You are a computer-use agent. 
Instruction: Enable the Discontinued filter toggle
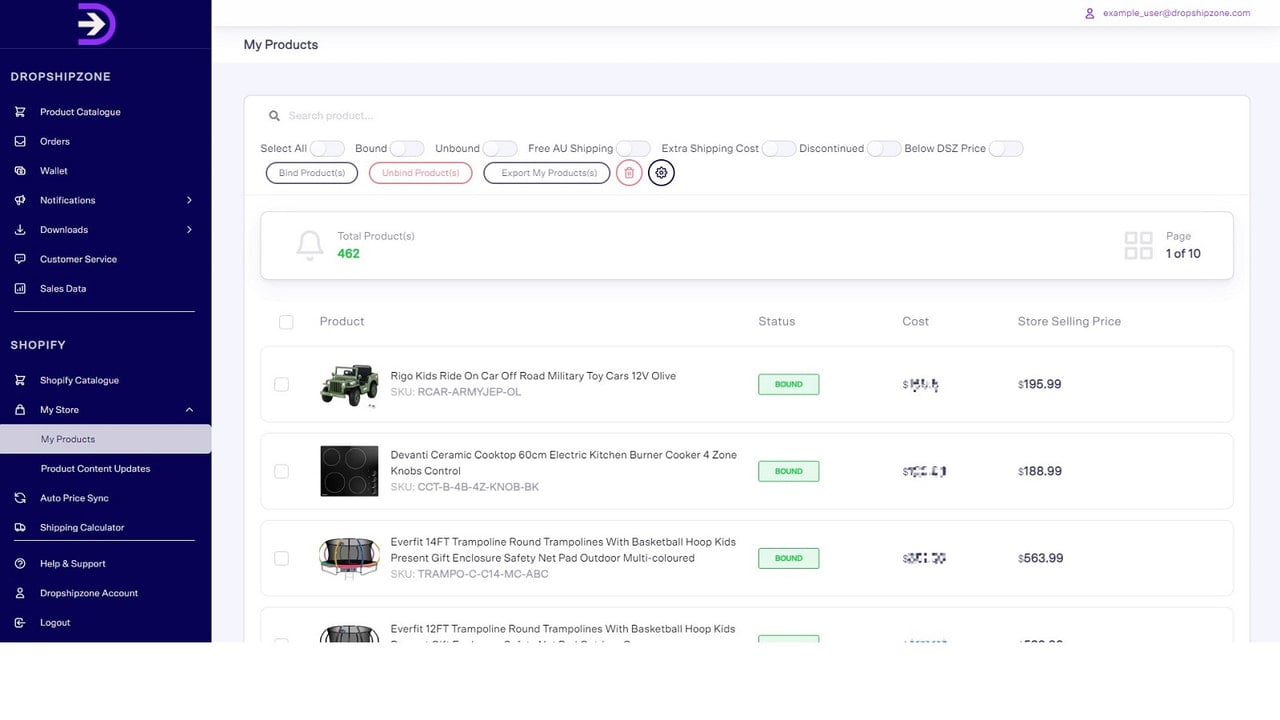tap(884, 148)
